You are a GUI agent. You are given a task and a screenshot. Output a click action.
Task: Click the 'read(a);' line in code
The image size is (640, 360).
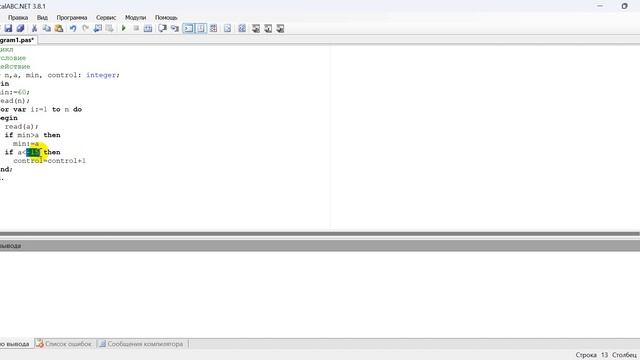click(21, 127)
